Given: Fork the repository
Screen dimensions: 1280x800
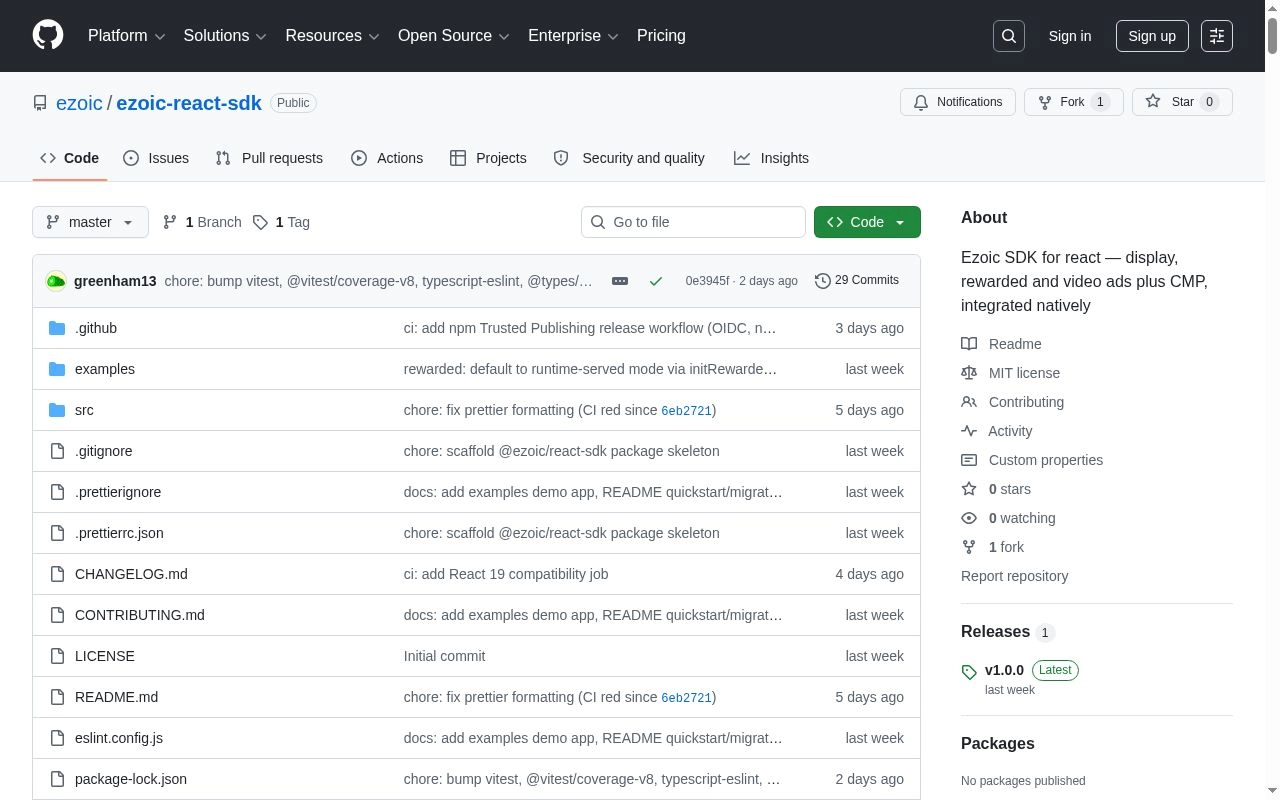Looking at the screenshot, I should pos(1073,102).
